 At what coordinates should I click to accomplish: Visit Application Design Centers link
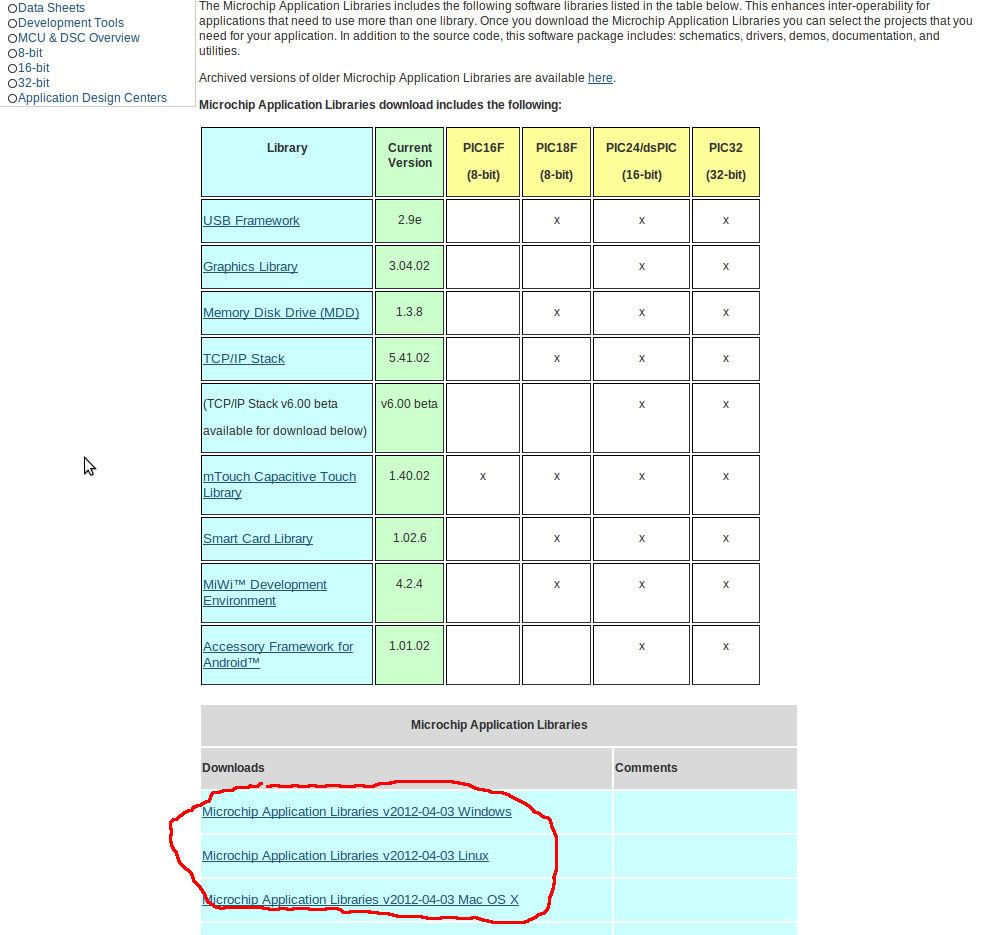point(92,98)
